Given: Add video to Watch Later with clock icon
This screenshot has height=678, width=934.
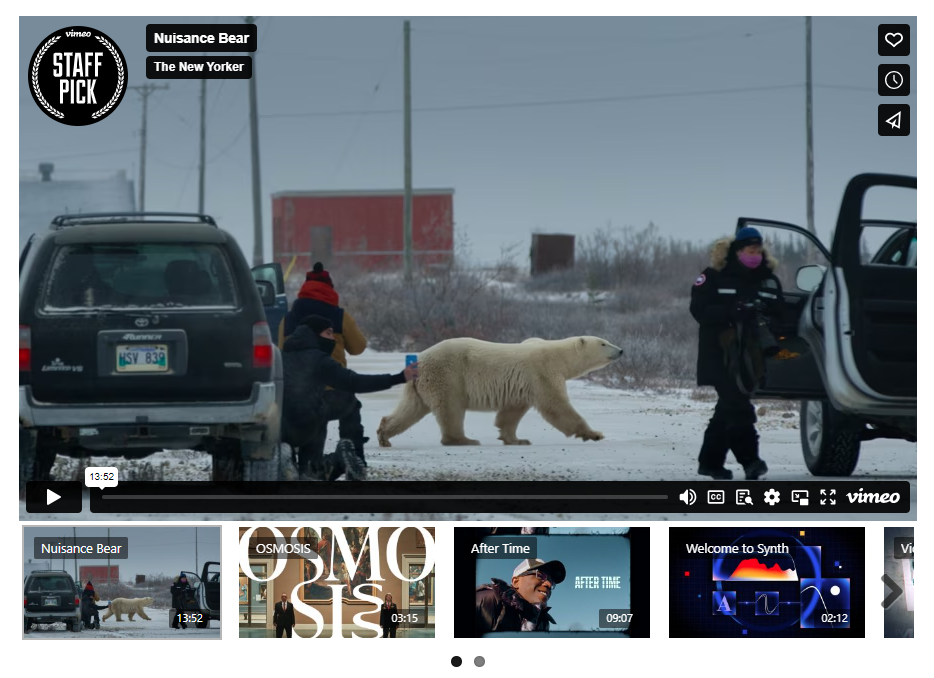Looking at the screenshot, I should (x=894, y=80).
